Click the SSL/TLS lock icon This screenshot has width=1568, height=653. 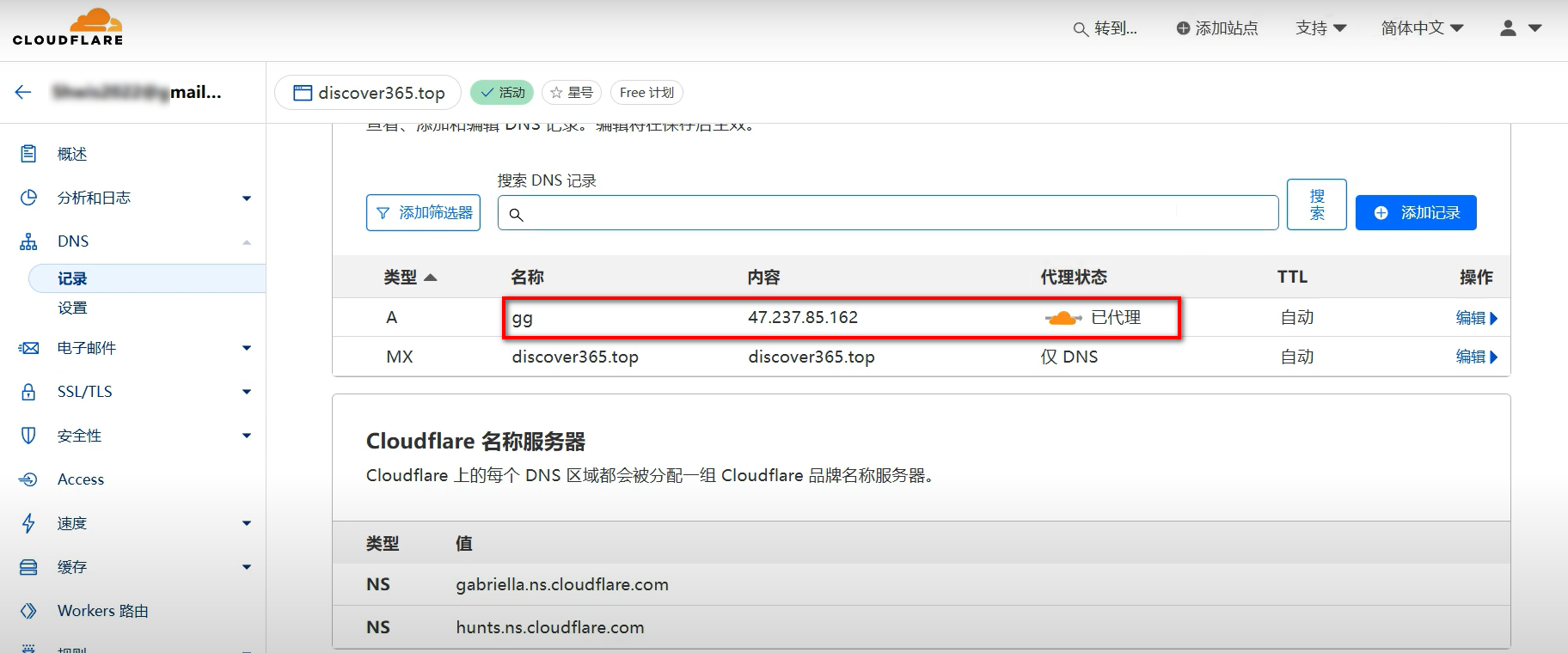[x=28, y=392]
